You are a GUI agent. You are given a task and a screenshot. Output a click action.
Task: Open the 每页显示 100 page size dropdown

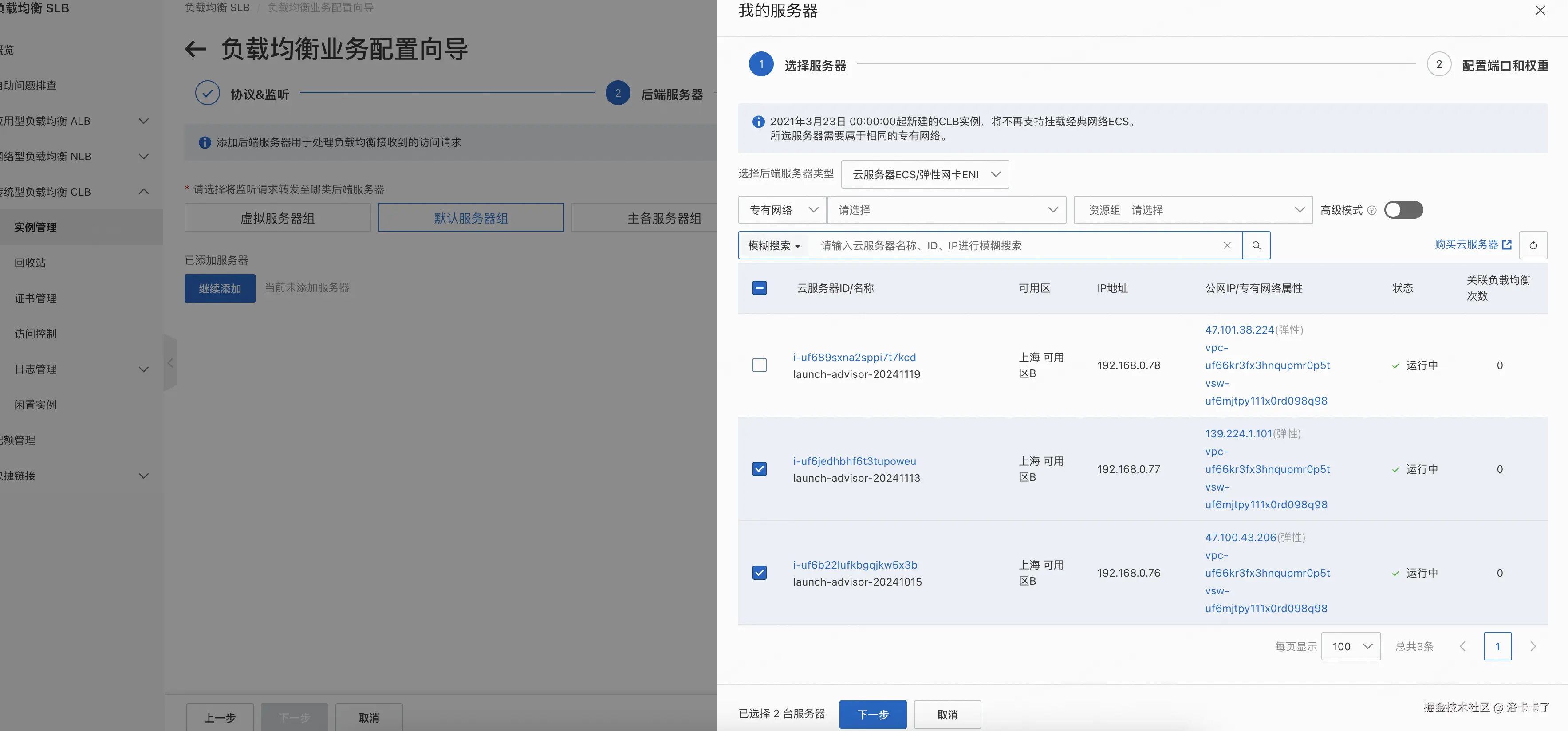[1351, 646]
